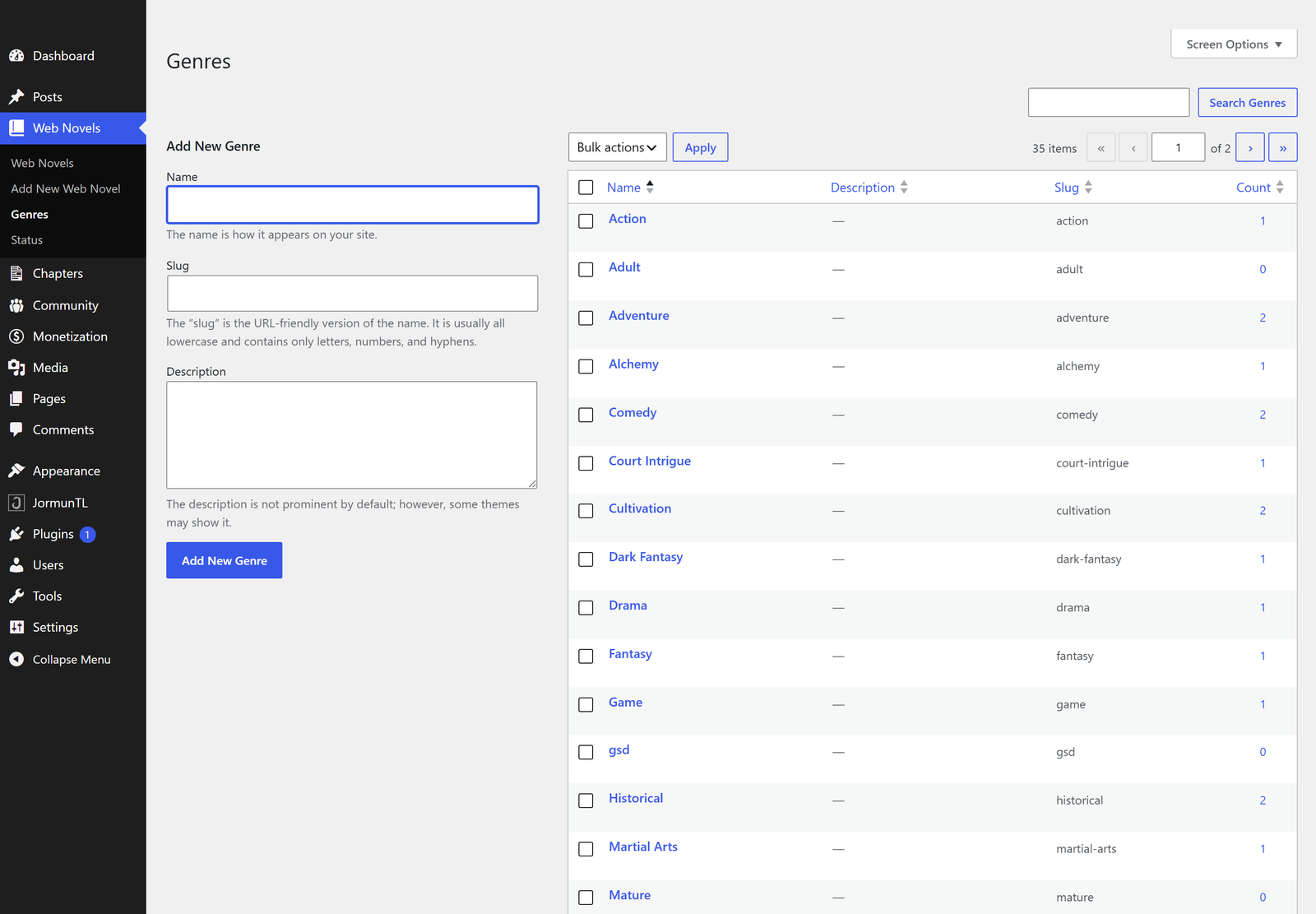
Task: Sort genres by Description column
Action: point(869,188)
